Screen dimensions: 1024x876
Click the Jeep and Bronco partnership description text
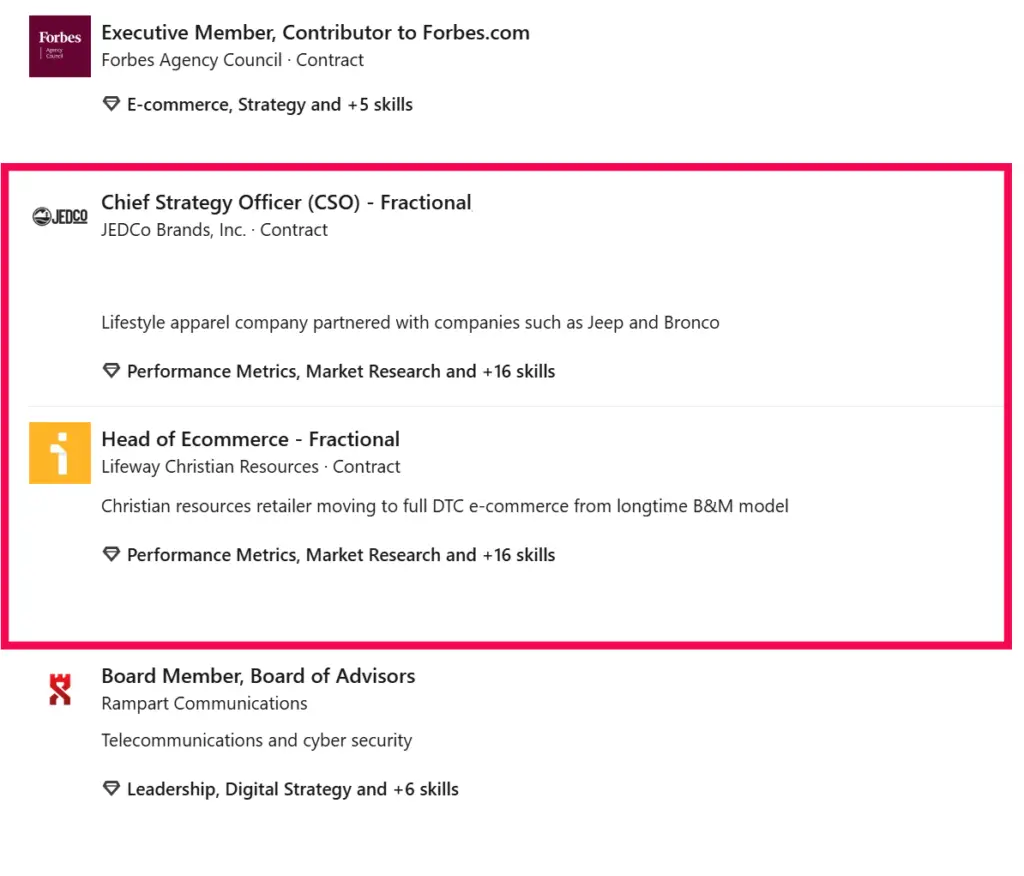(410, 322)
